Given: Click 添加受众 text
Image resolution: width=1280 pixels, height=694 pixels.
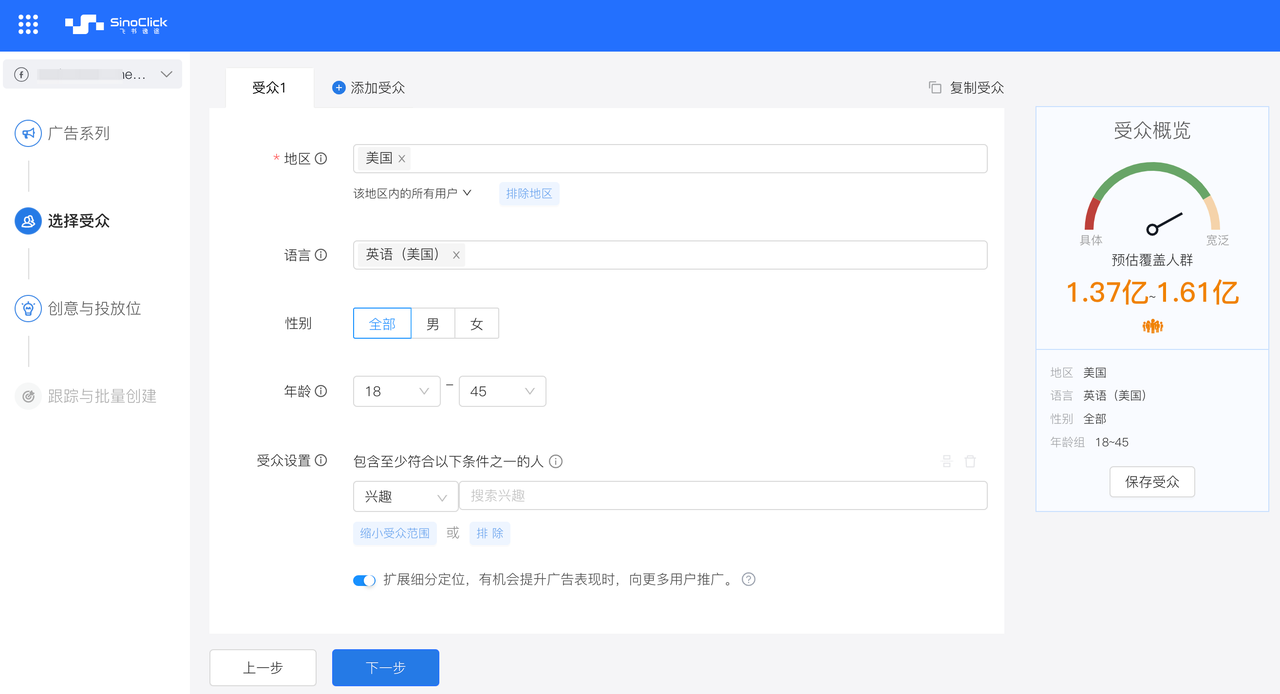Looking at the screenshot, I should click(x=378, y=88).
